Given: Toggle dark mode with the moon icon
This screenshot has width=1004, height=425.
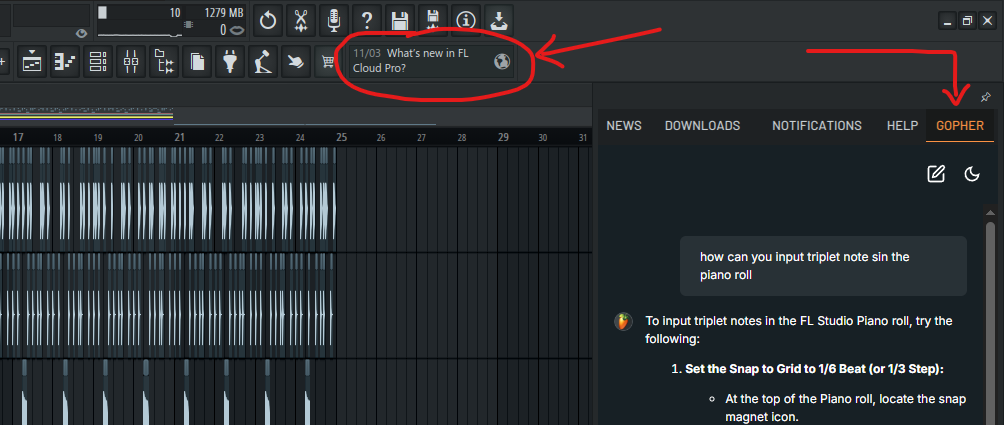Looking at the screenshot, I should tap(972, 173).
